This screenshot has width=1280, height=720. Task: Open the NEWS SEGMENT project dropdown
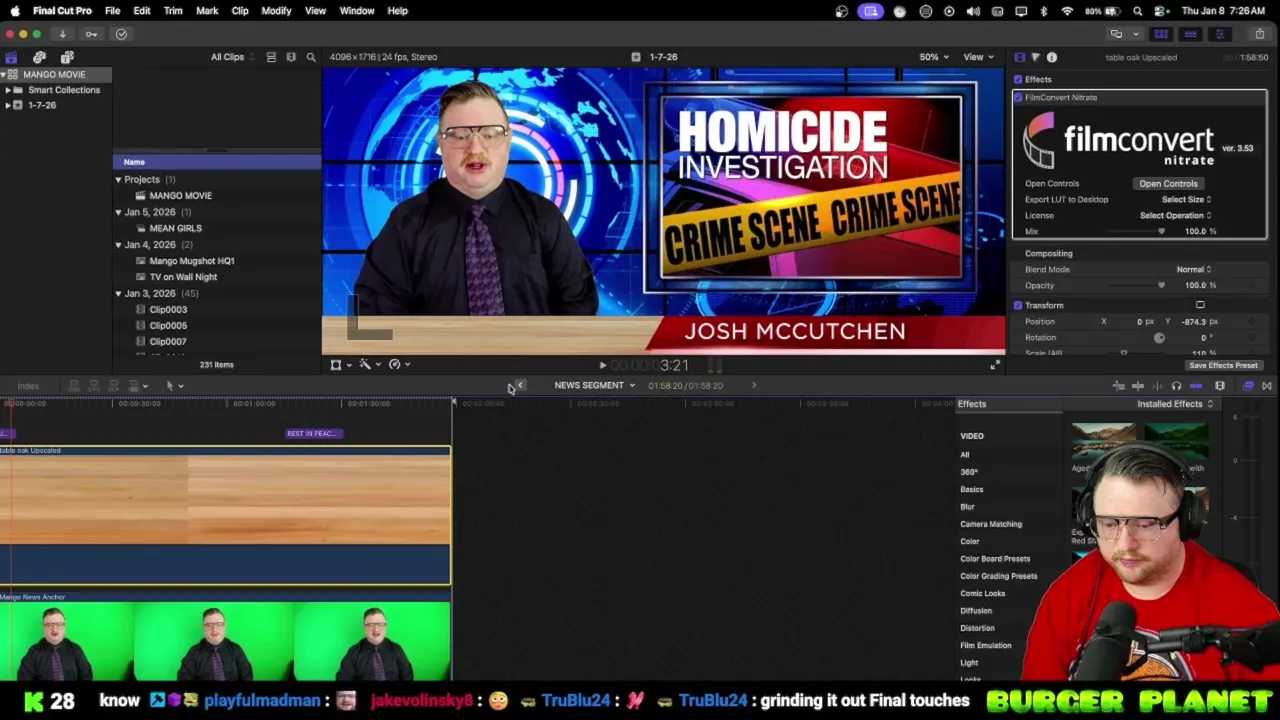click(x=594, y=386)
